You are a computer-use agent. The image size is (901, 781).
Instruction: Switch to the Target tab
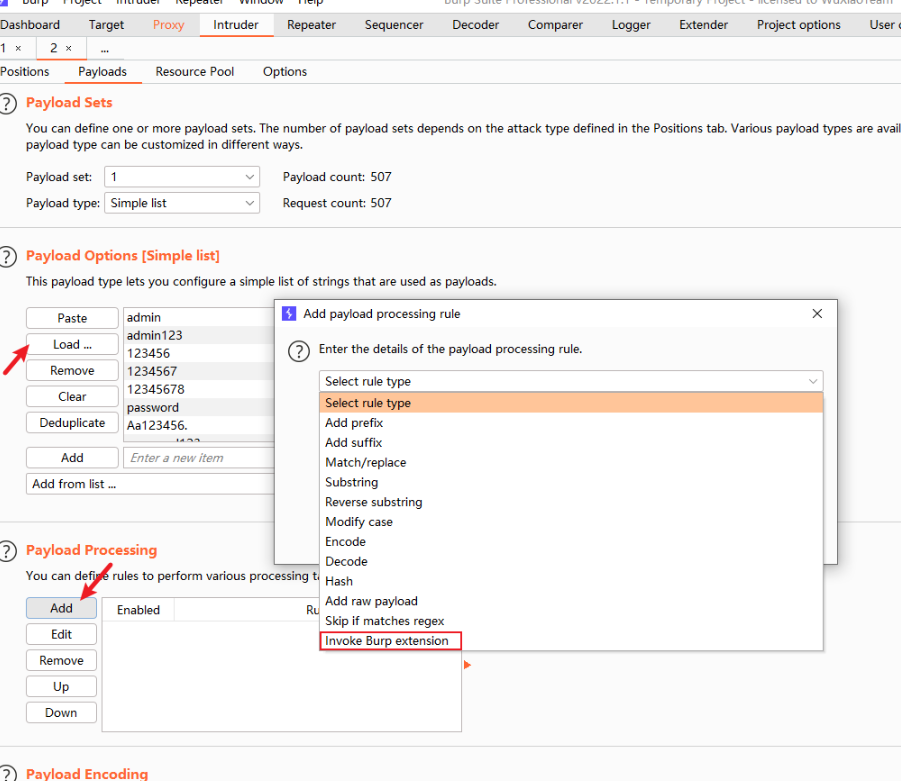pyautogui.click(x=106, y=25)
